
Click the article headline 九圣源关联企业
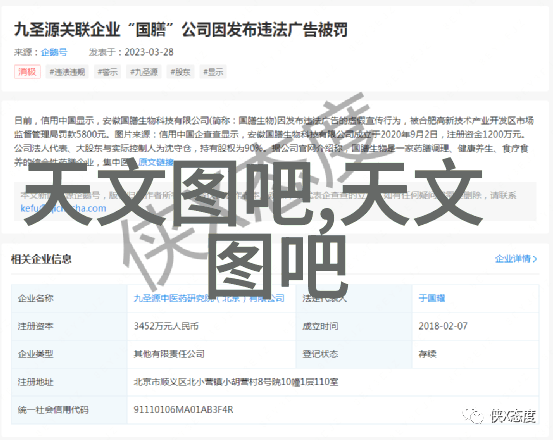point(181,30)
